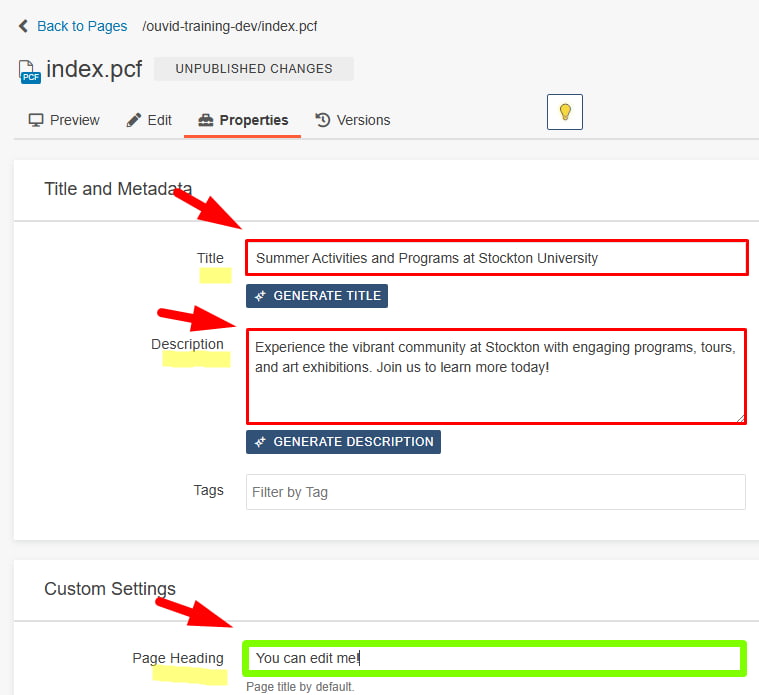759x695 pixels.
Task: Click the /ouvid-training-dev/index.pcf breadcrumb path
Action: click(230, 26)
